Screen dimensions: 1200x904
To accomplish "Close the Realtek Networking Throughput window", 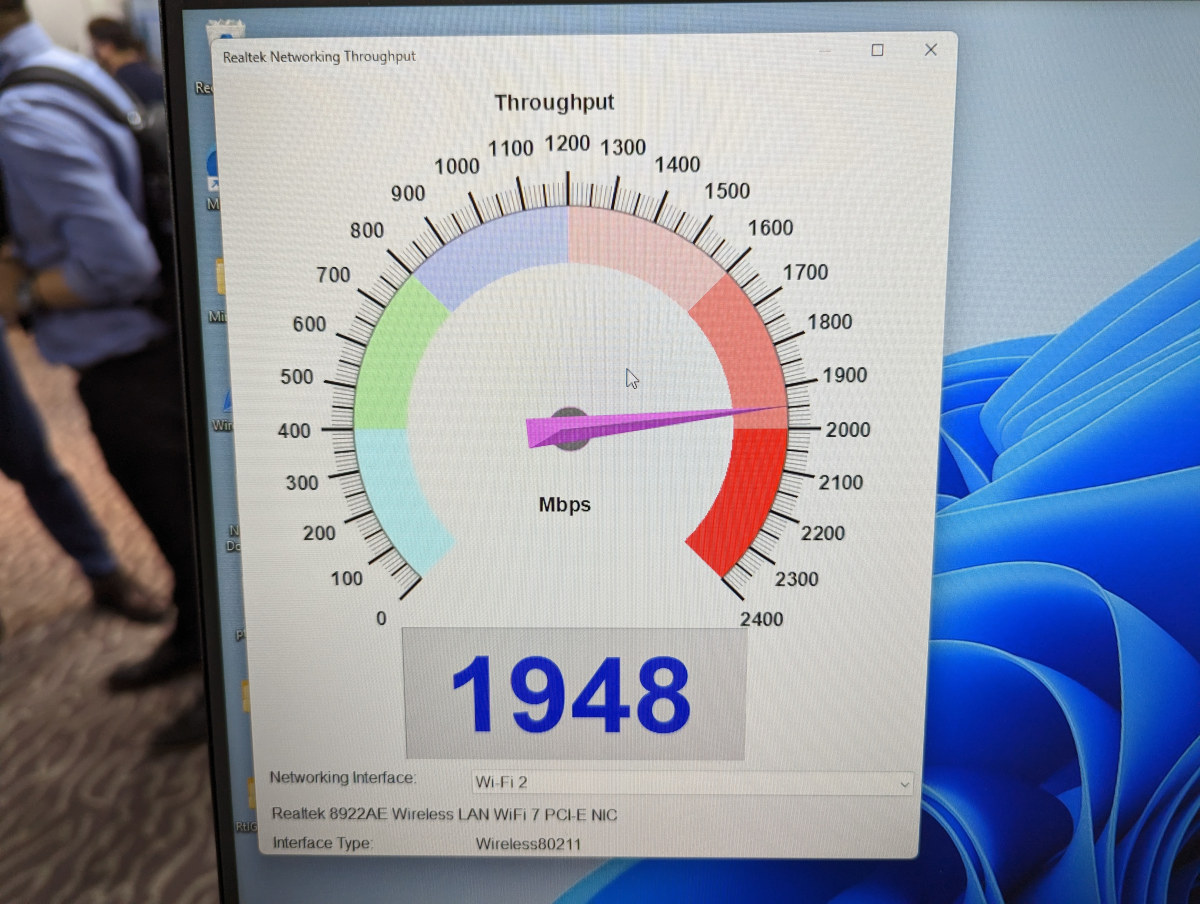I will pos(931,50).
